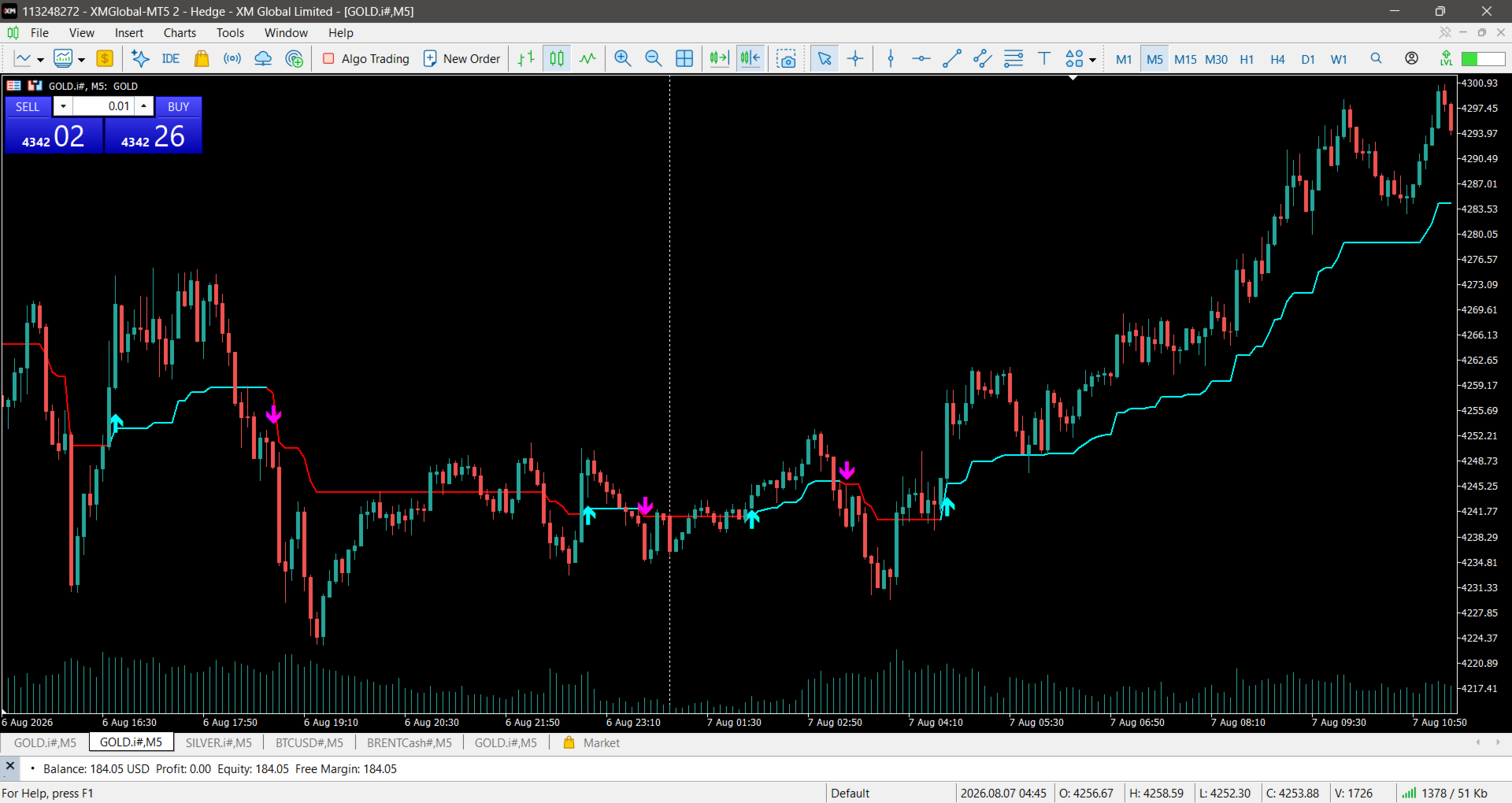This screenshot has width=1512, height=803.
Task: Click the One Click Trading panel icon
Action: [35, 85]
